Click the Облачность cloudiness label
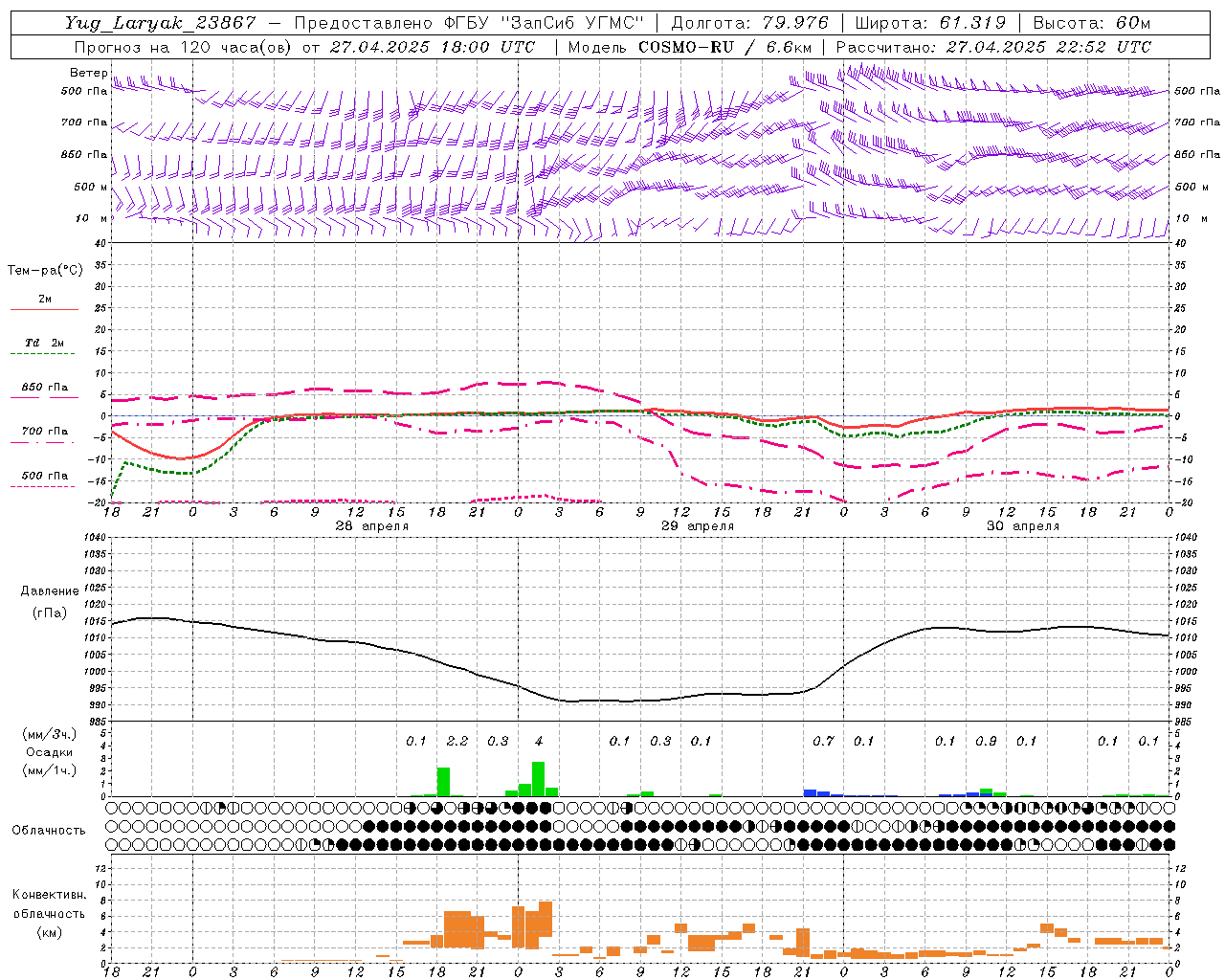Screen dimensions: 1225x980 point(49,830)
